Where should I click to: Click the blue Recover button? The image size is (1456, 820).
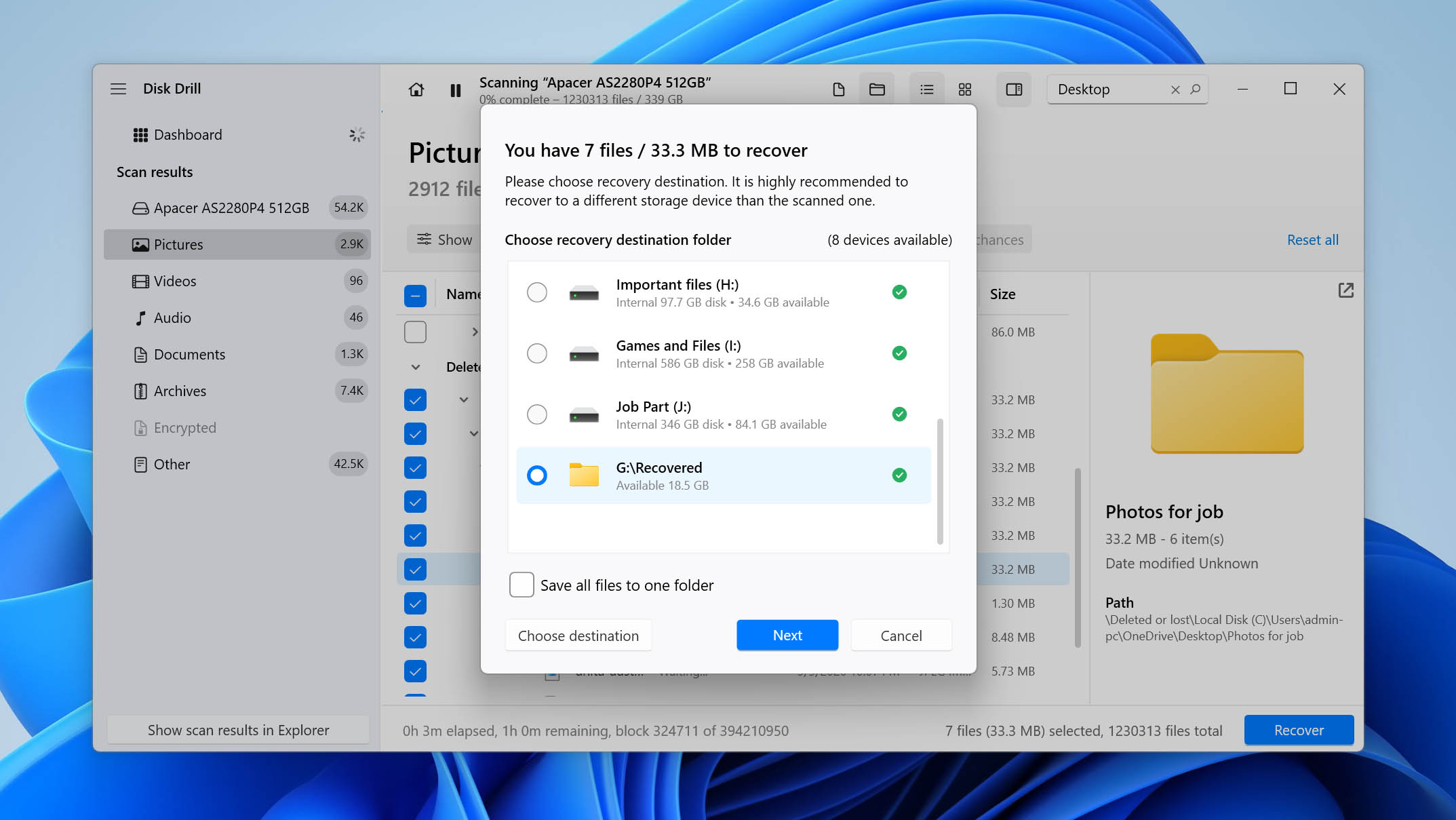pyautogui.click(x=1299, y=730)
